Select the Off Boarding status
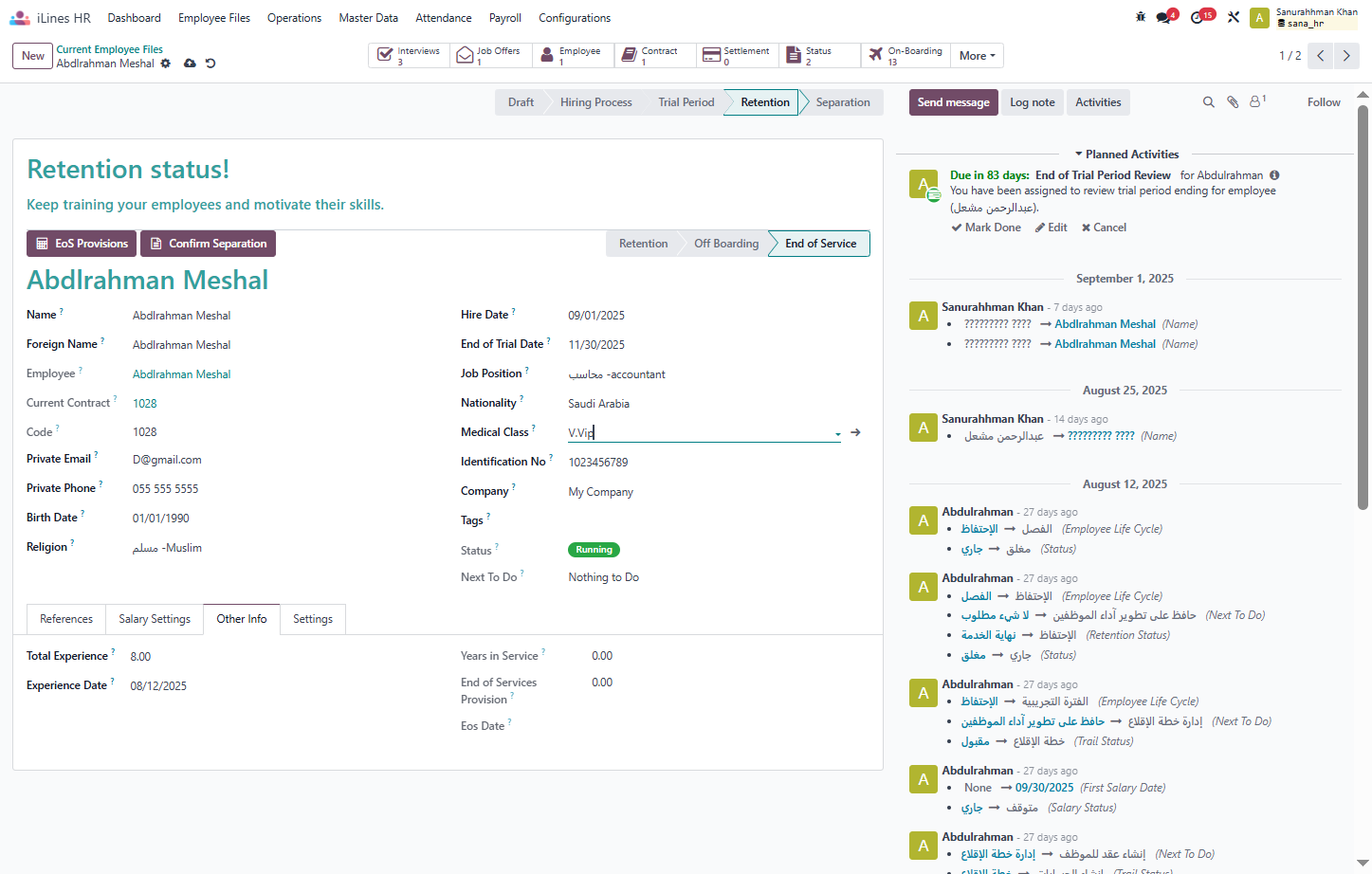The height and width of the screenshot is (874, 1372). (726, 244)
